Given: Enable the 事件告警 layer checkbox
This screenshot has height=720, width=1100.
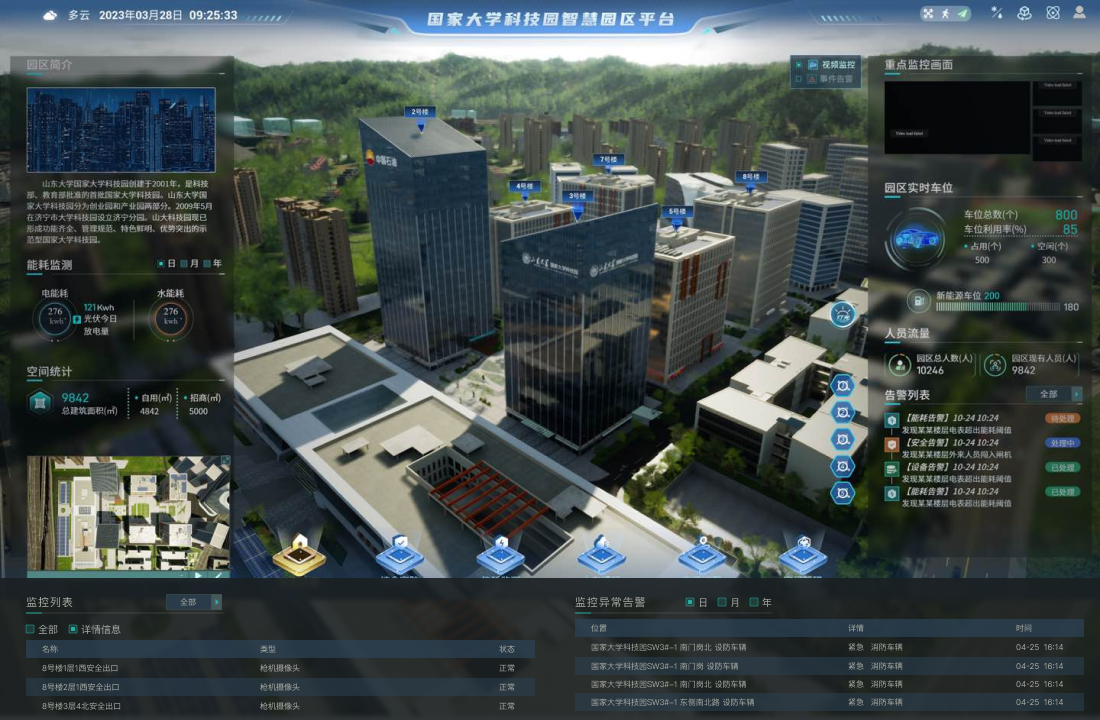Looking at the screenshot, I should (799, 79).
